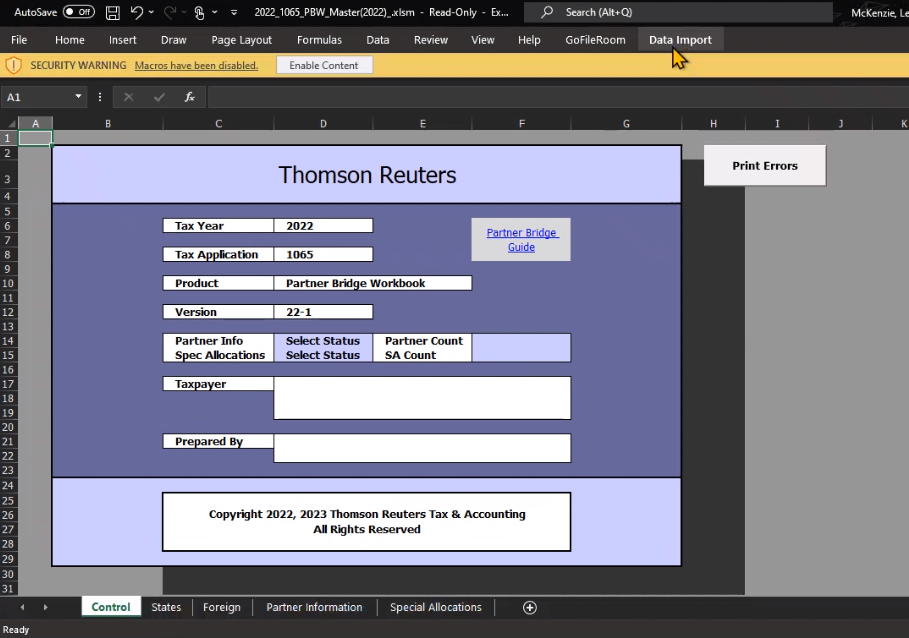Open the Name Box dropdown arrow
The height and width of the screenshot is (638, 909).
78,97
